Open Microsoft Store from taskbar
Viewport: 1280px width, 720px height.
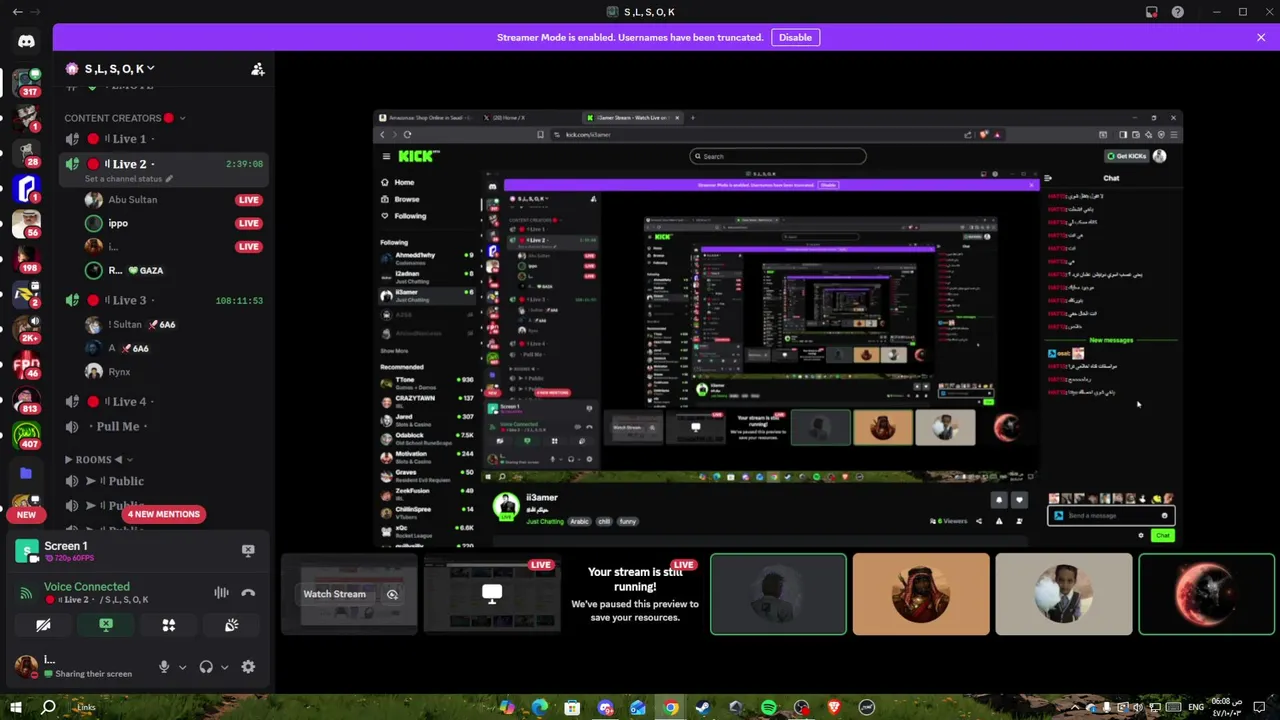pos(573,707)
